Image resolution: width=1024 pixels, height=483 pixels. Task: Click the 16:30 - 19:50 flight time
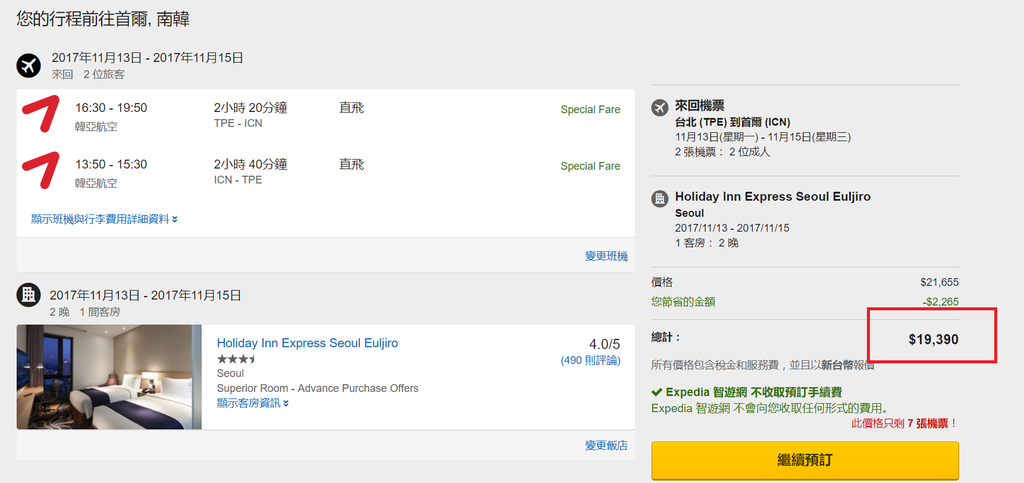111,108
